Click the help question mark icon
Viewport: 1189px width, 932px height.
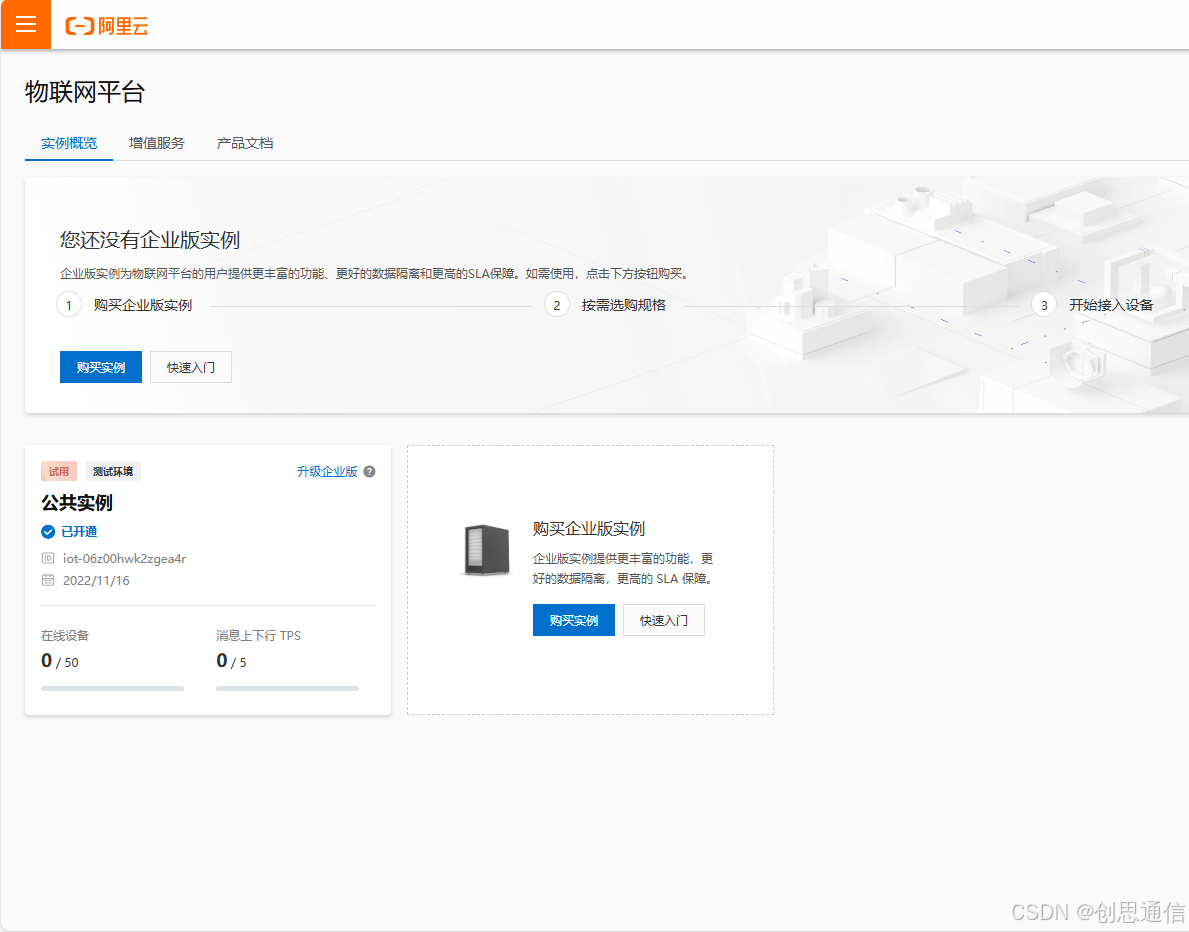click(370, 472)
